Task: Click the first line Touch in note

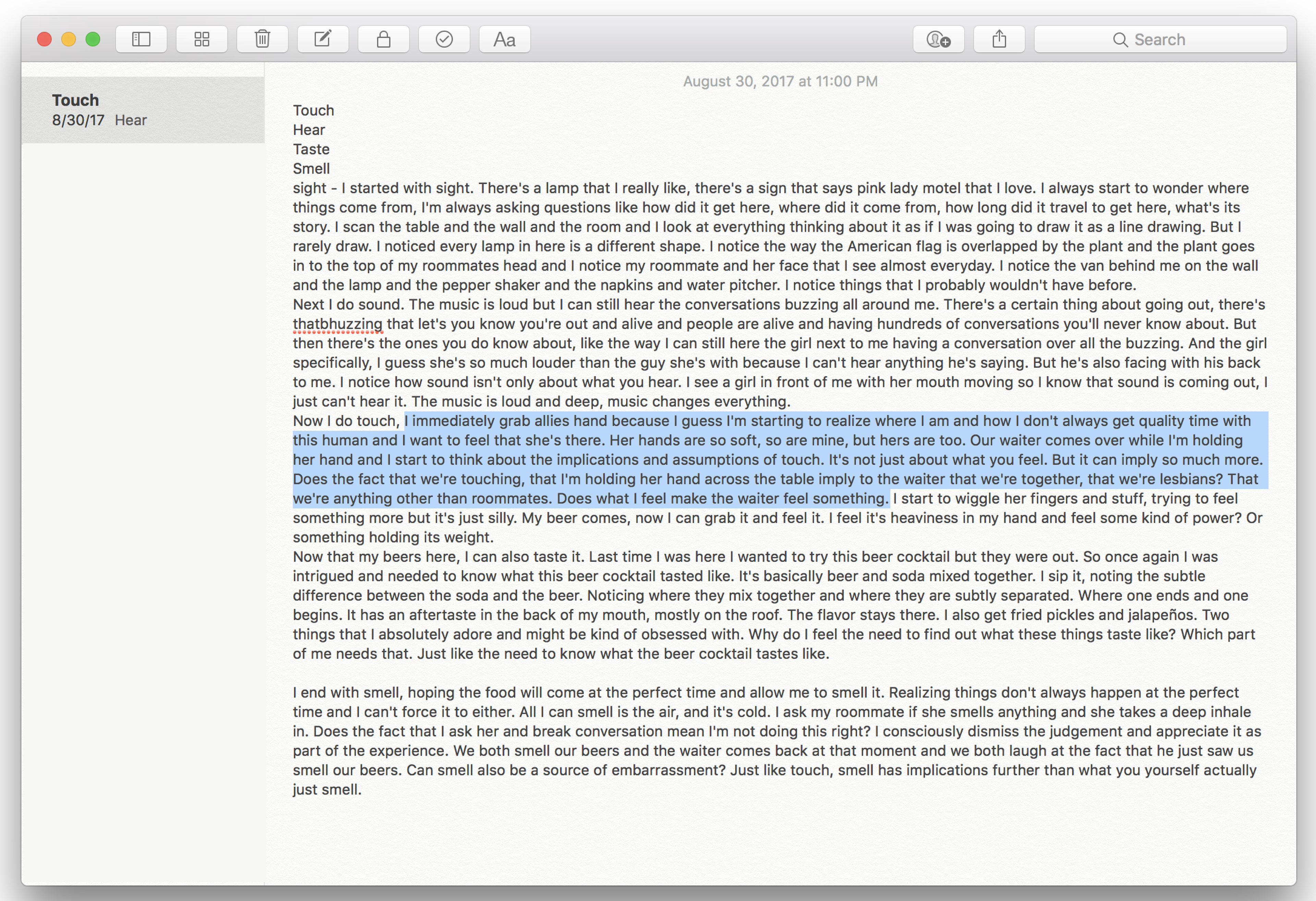Action: pos(314,110)
